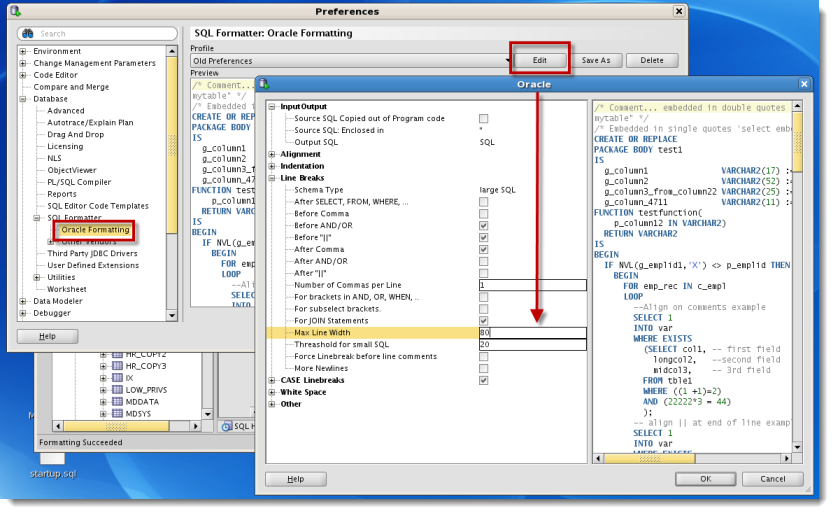Collapse the Line Breaks section

pyautogui.click(x=272, y=178)
